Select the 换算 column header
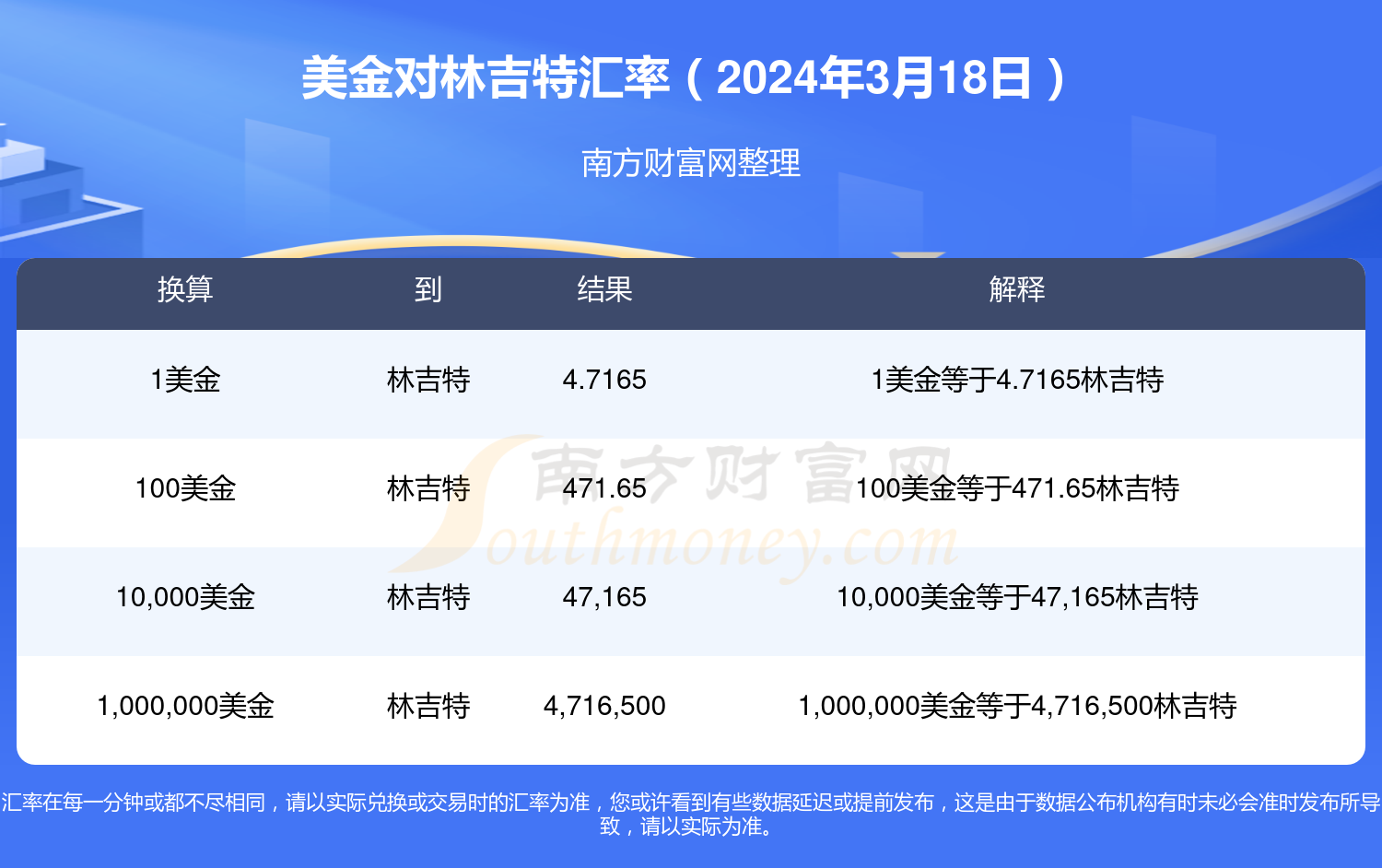Viewport: 1382px width, 868px height. coord(185,289)
